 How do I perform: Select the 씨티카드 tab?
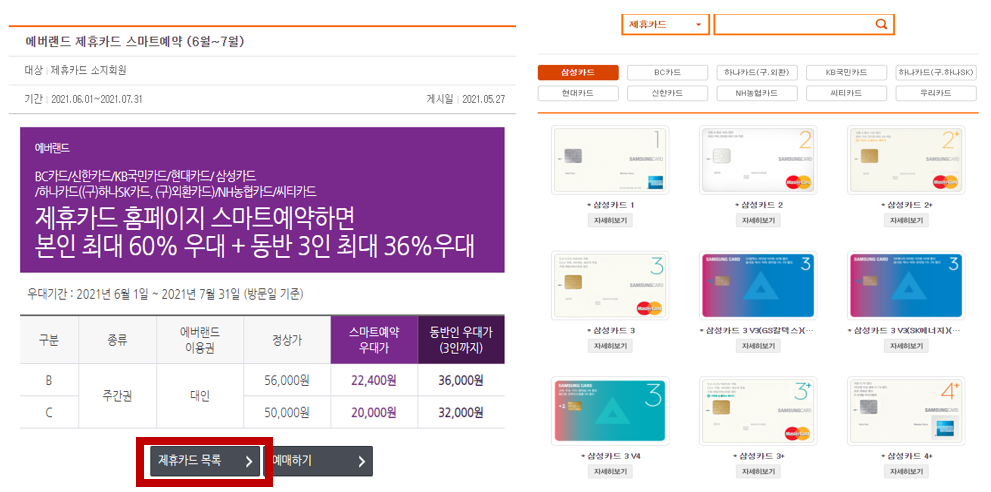pyautogui.click(x=846, y=93)
